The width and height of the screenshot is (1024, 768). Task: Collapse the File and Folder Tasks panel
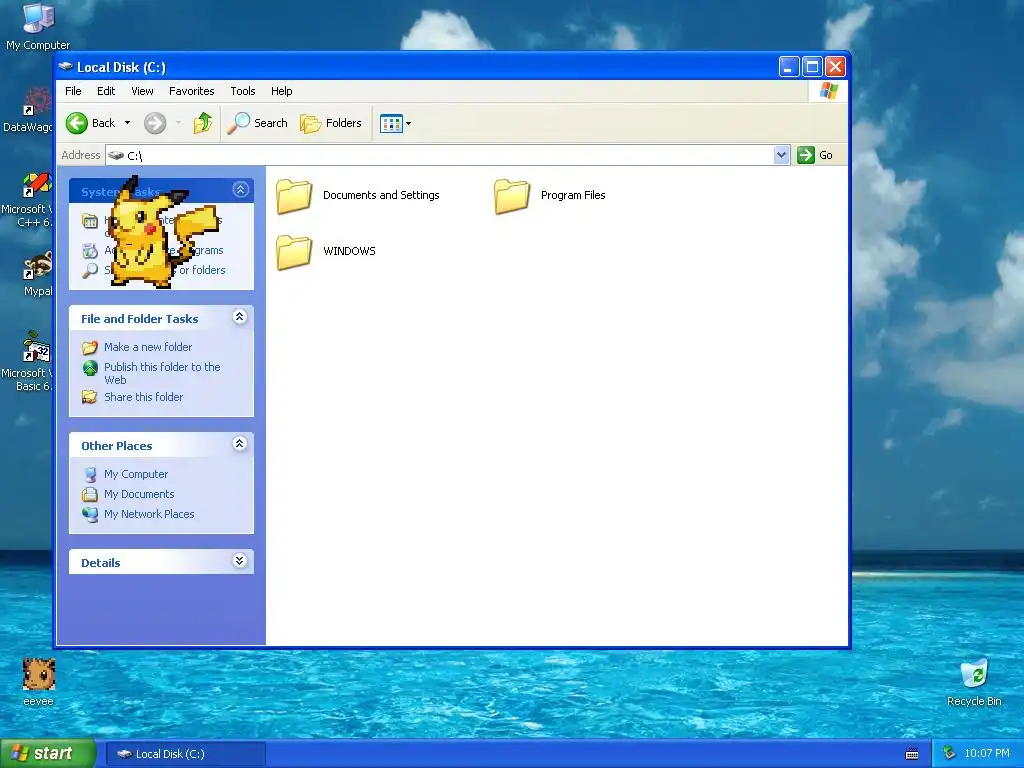click(240, 317)
